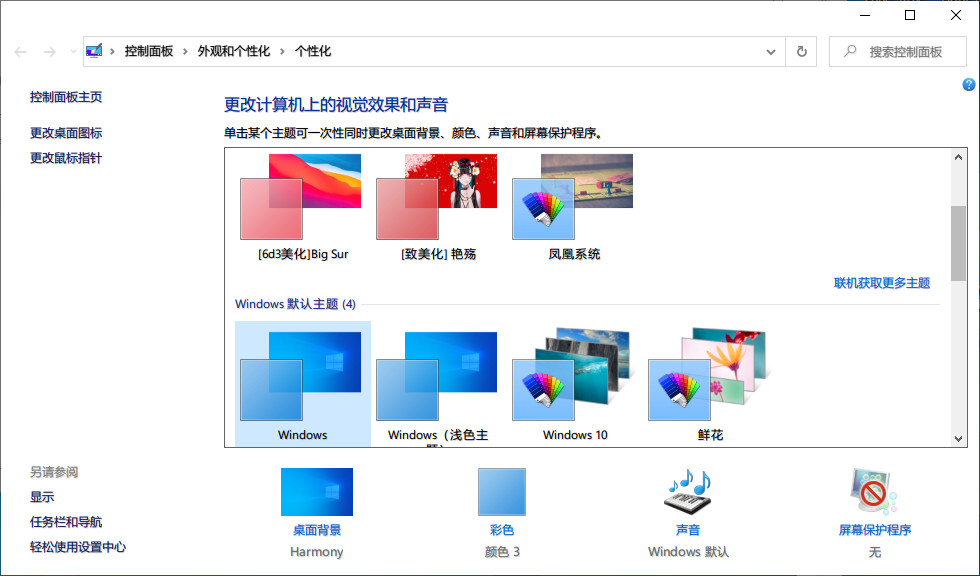
Task: Maximize the personalization window
Action: coord(910,15)
